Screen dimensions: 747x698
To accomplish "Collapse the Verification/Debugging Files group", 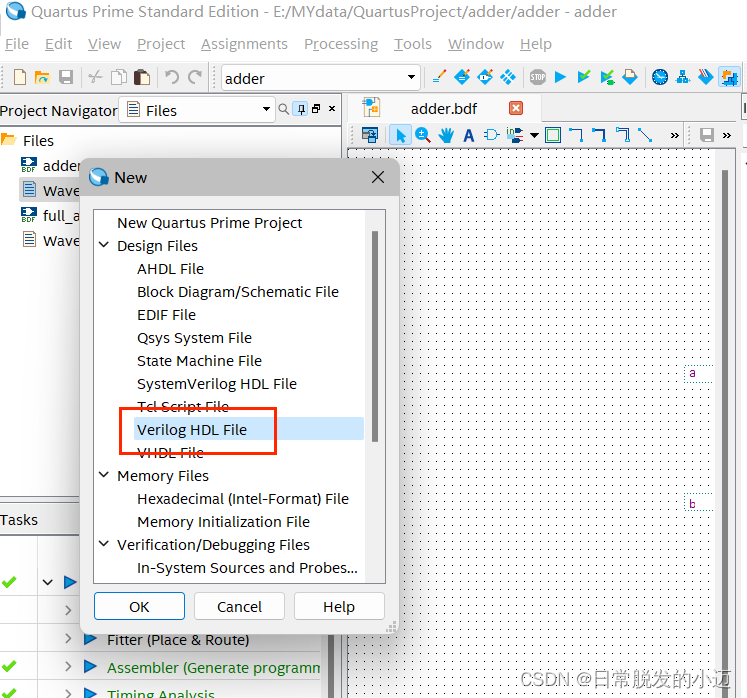I will [104, 544].
